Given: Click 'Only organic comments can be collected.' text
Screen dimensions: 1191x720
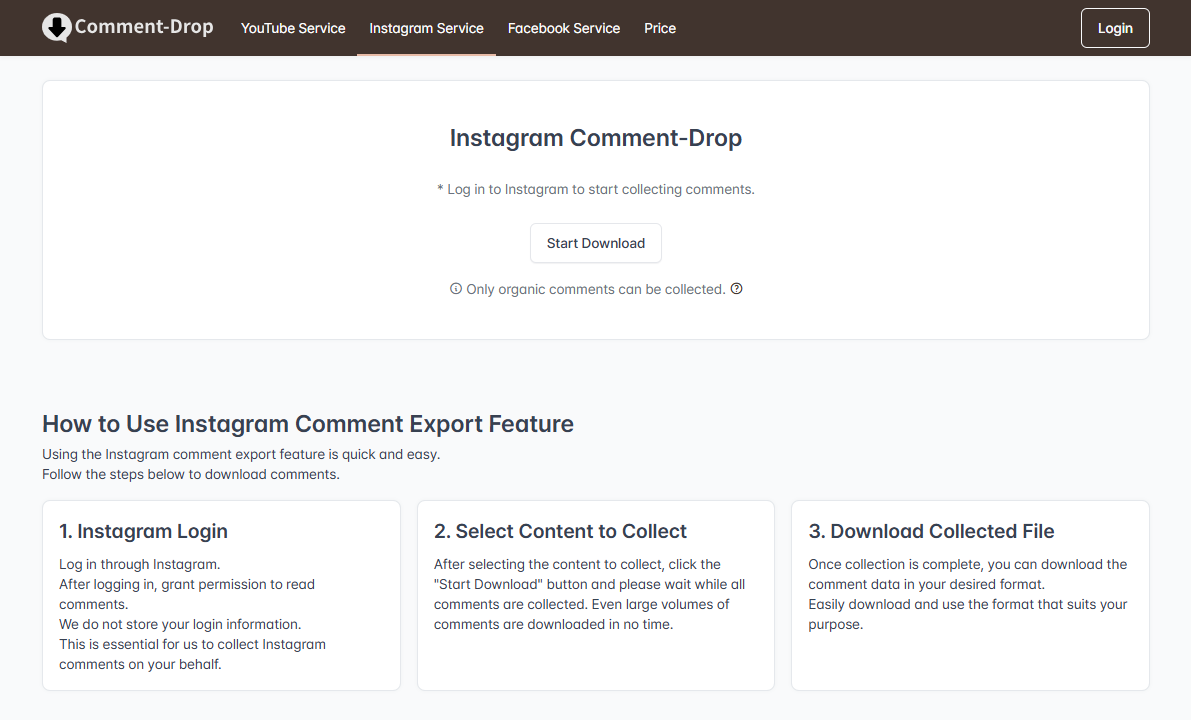Looking at the screenshot, I should [596, 289].
